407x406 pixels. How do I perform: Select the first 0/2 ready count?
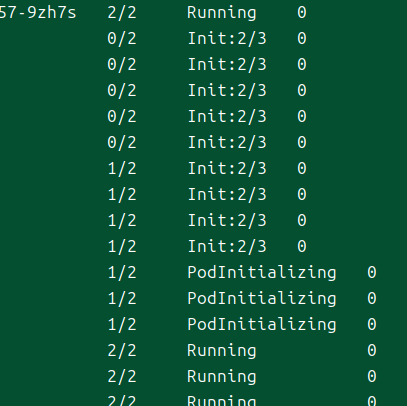(x=122, y=39)
